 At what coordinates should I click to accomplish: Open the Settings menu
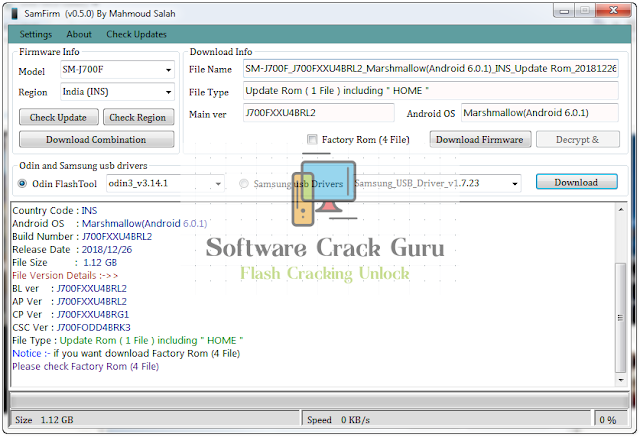[x=36, y=34]
